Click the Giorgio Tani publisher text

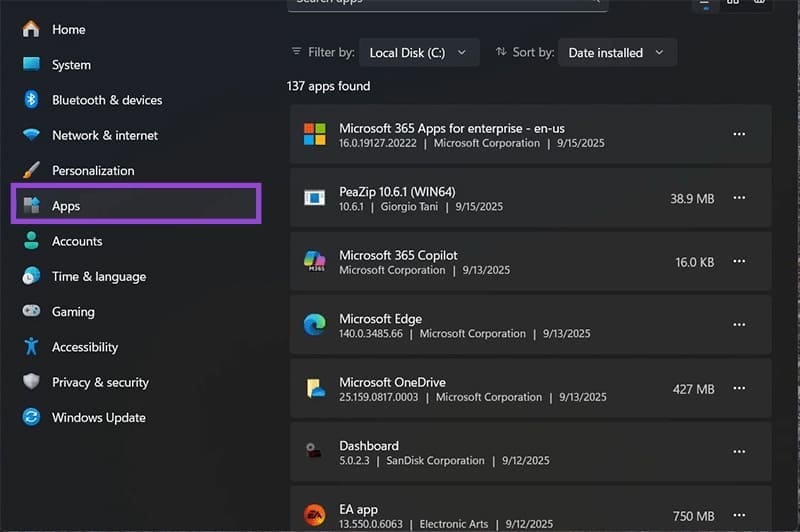(x=409, y=207)
